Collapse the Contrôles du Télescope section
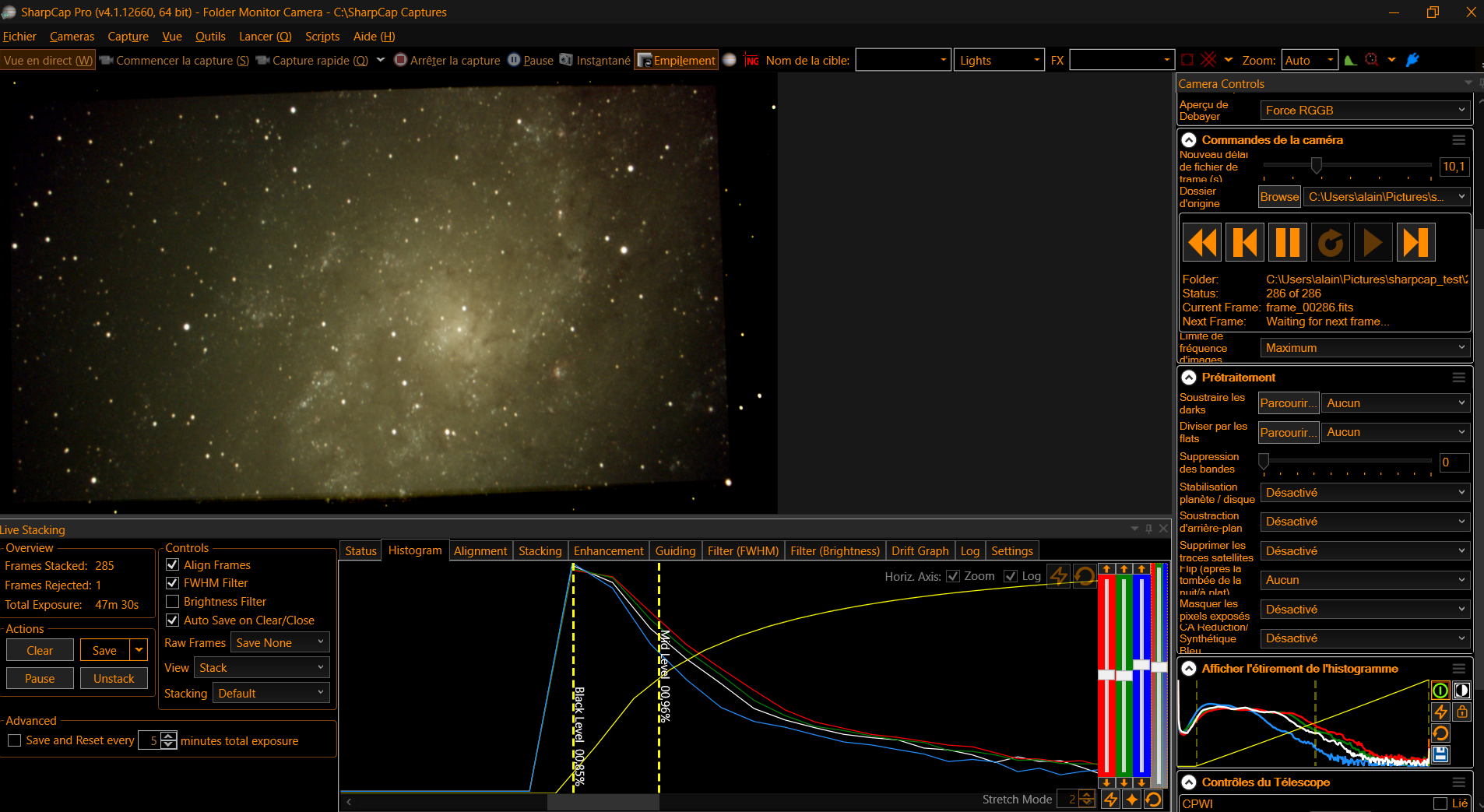The height and width of the screenshot is (812, 1484). (1189, 782)
